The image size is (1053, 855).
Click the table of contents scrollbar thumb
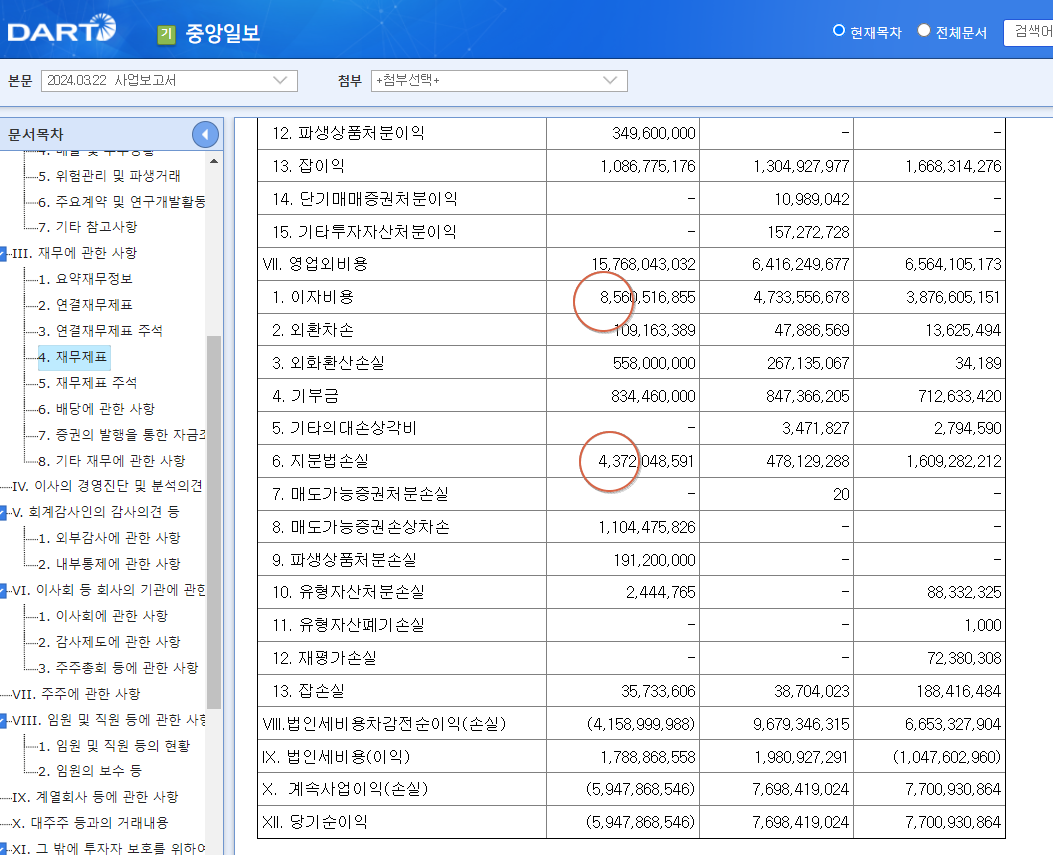pyautogui.click(x=214, y=522)
